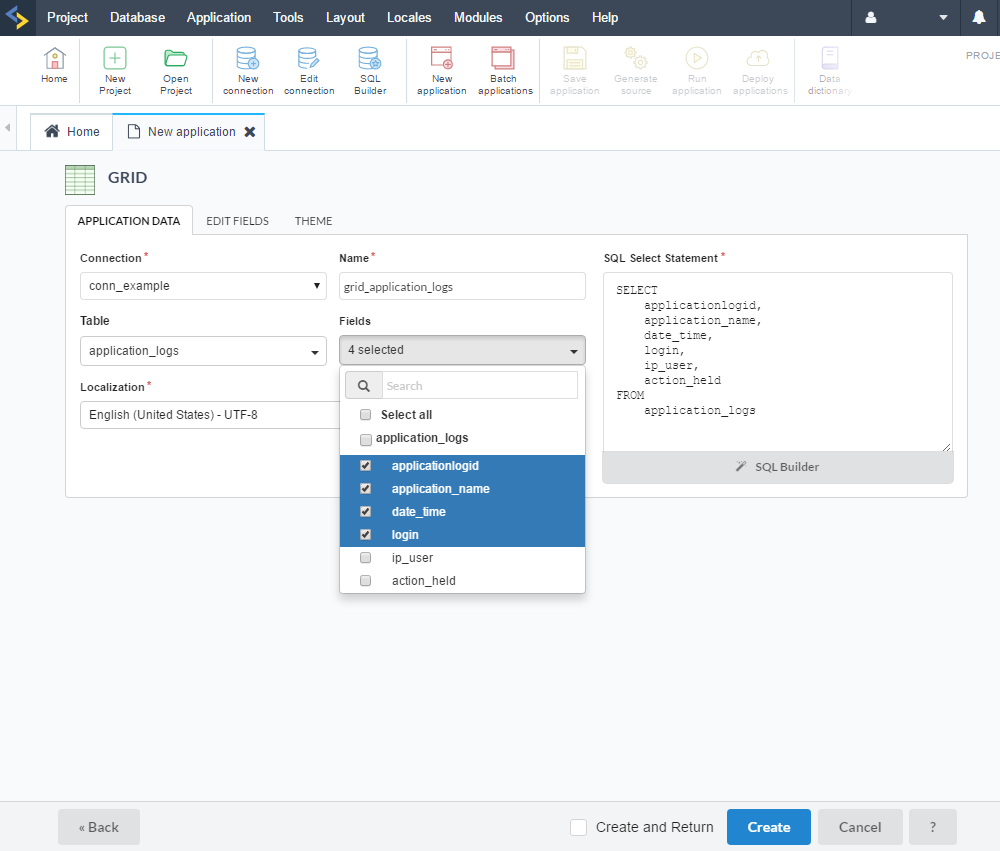The image size is (1000, 851).
Task: Click the SQL Builder button below the statement
Action: 777,467
